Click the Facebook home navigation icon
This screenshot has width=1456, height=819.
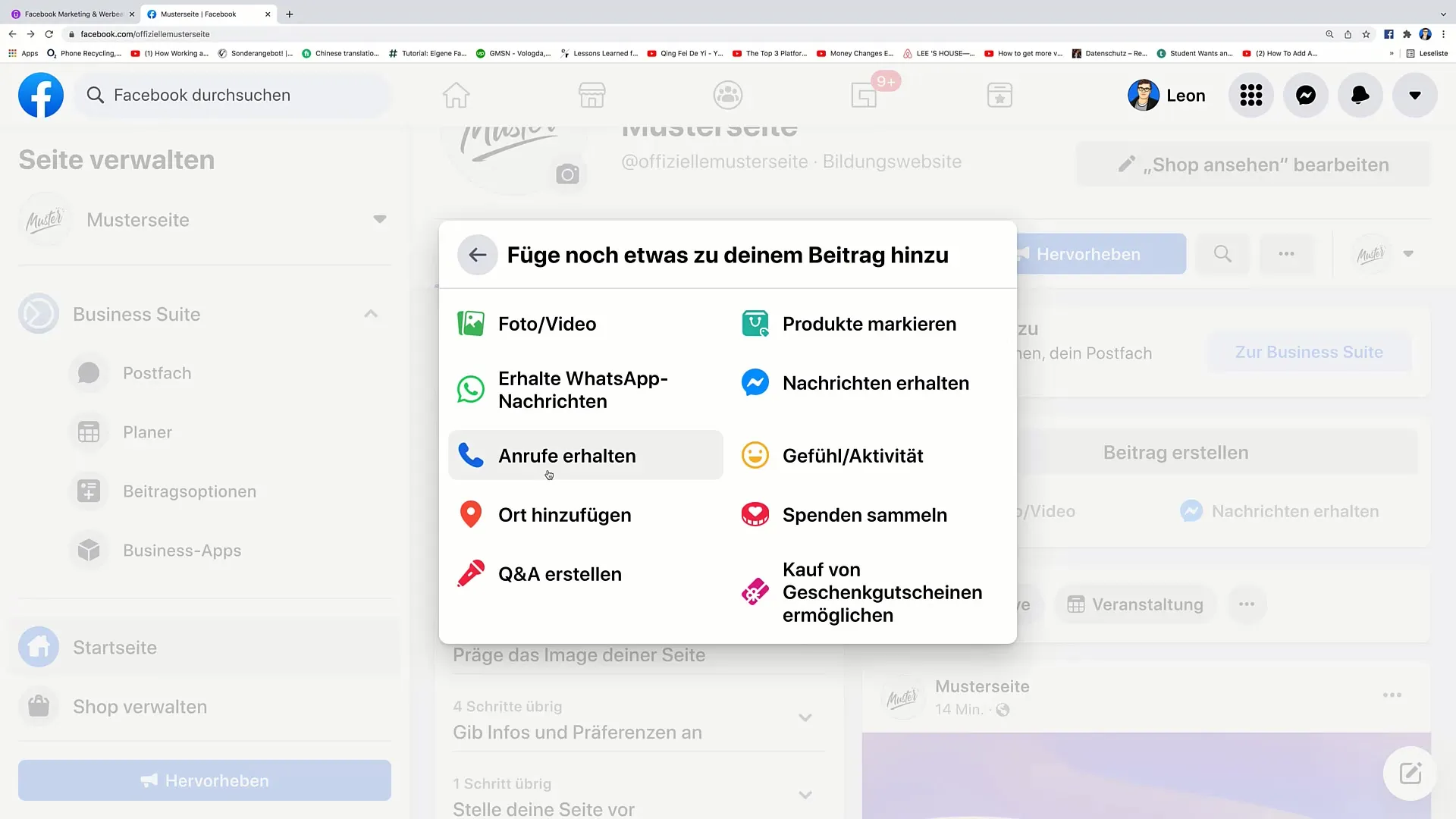click(456, 95)
